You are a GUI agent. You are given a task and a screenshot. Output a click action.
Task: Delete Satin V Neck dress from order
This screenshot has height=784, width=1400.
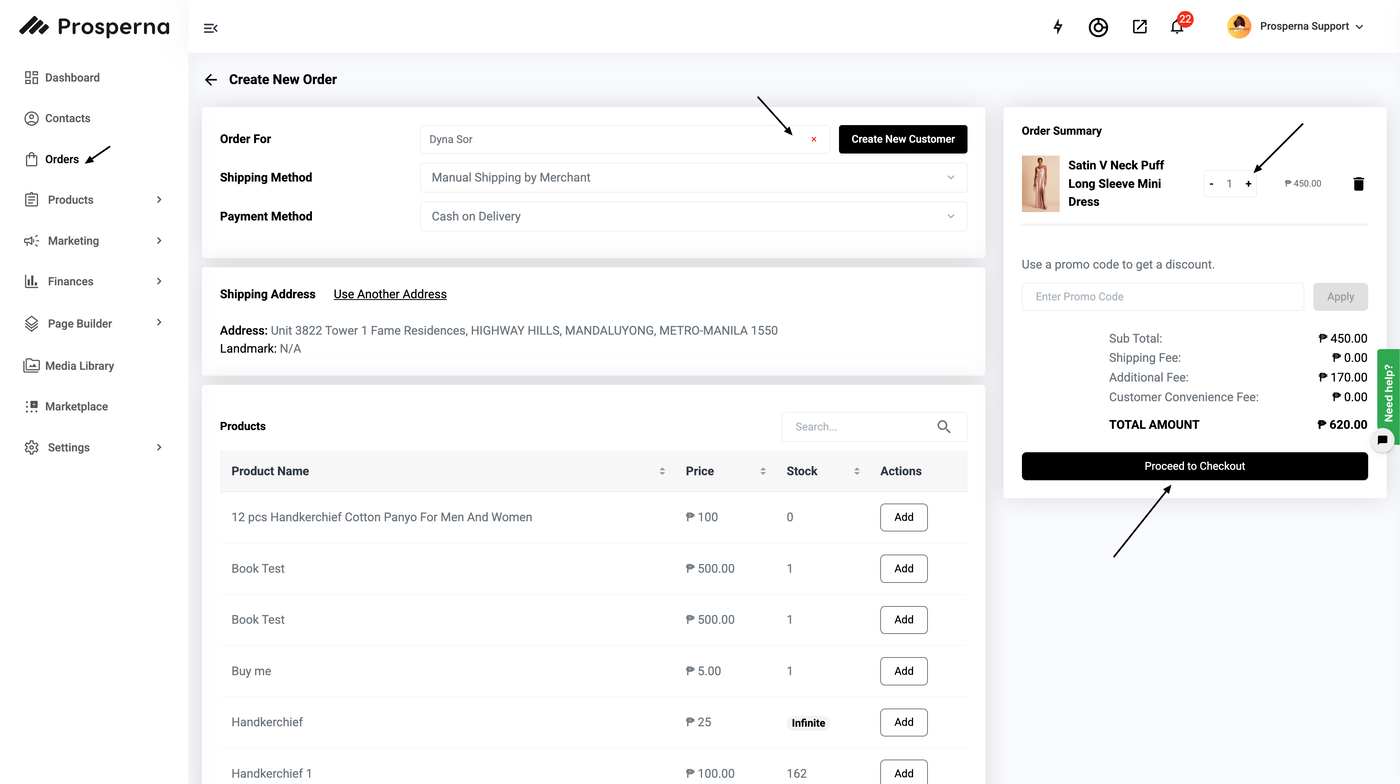pos(1358,184)
